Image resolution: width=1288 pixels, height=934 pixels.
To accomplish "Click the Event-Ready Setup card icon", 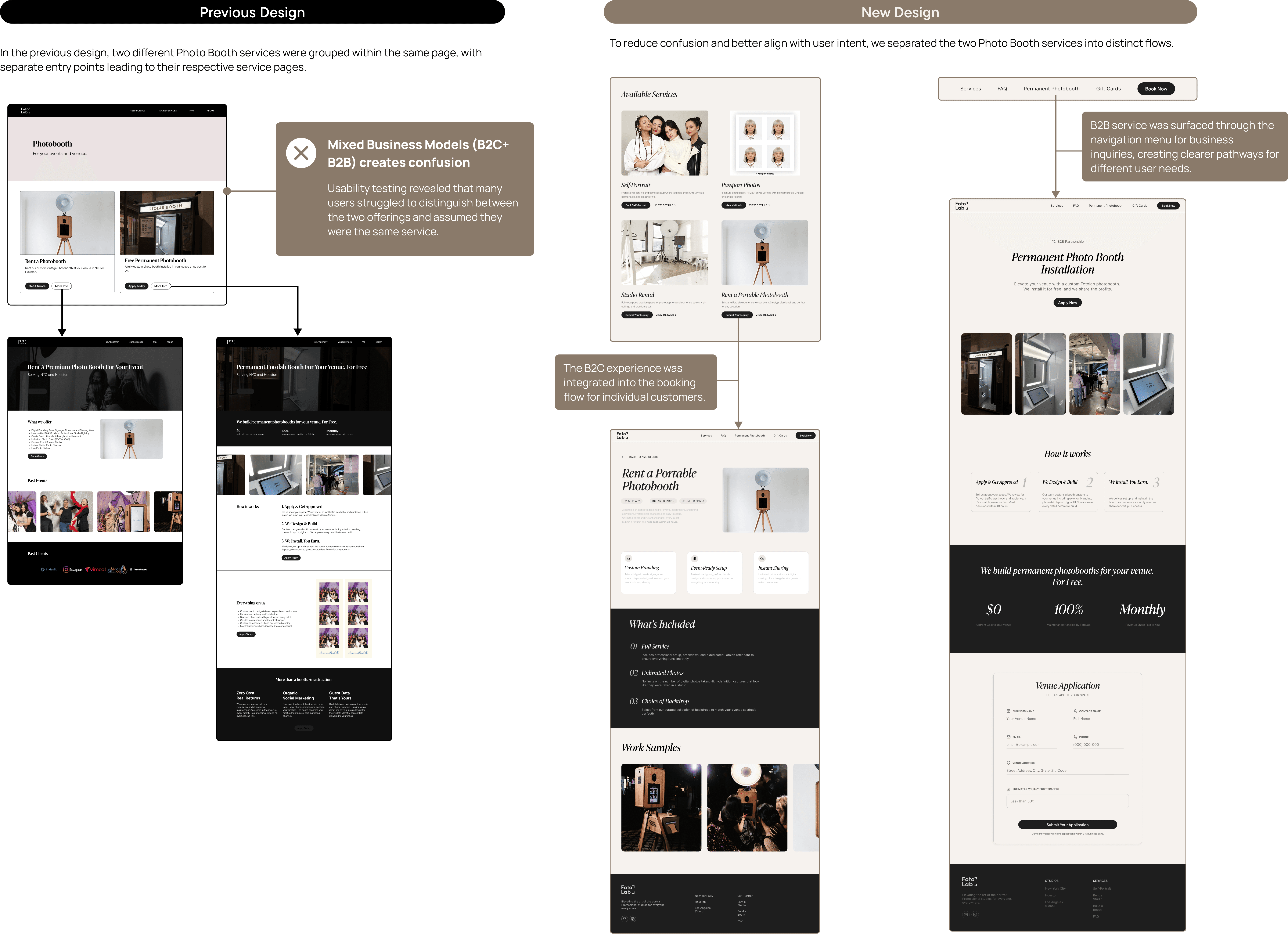I will coord(695,559).
